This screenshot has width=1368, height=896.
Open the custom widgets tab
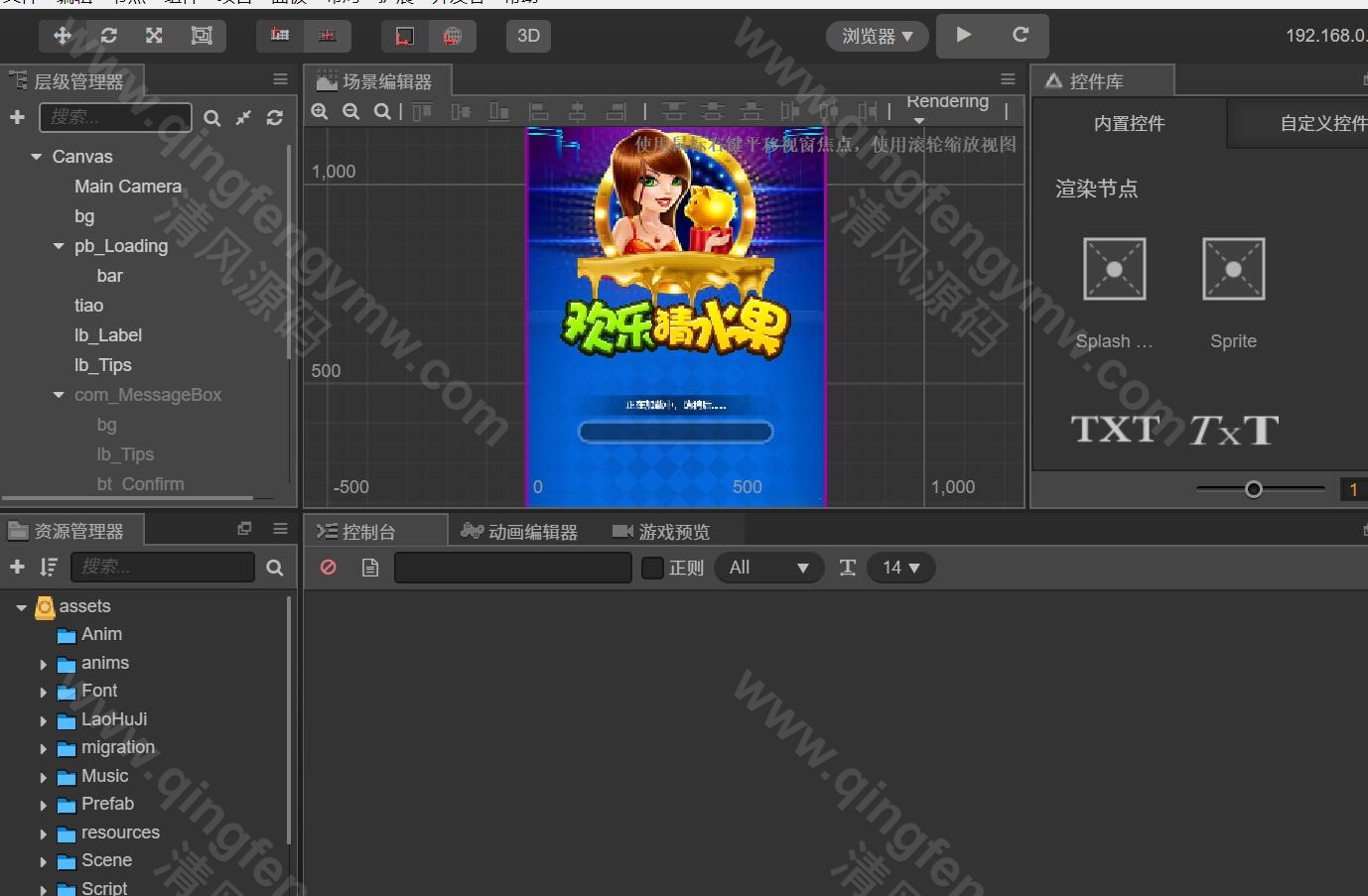[1300, 123]
